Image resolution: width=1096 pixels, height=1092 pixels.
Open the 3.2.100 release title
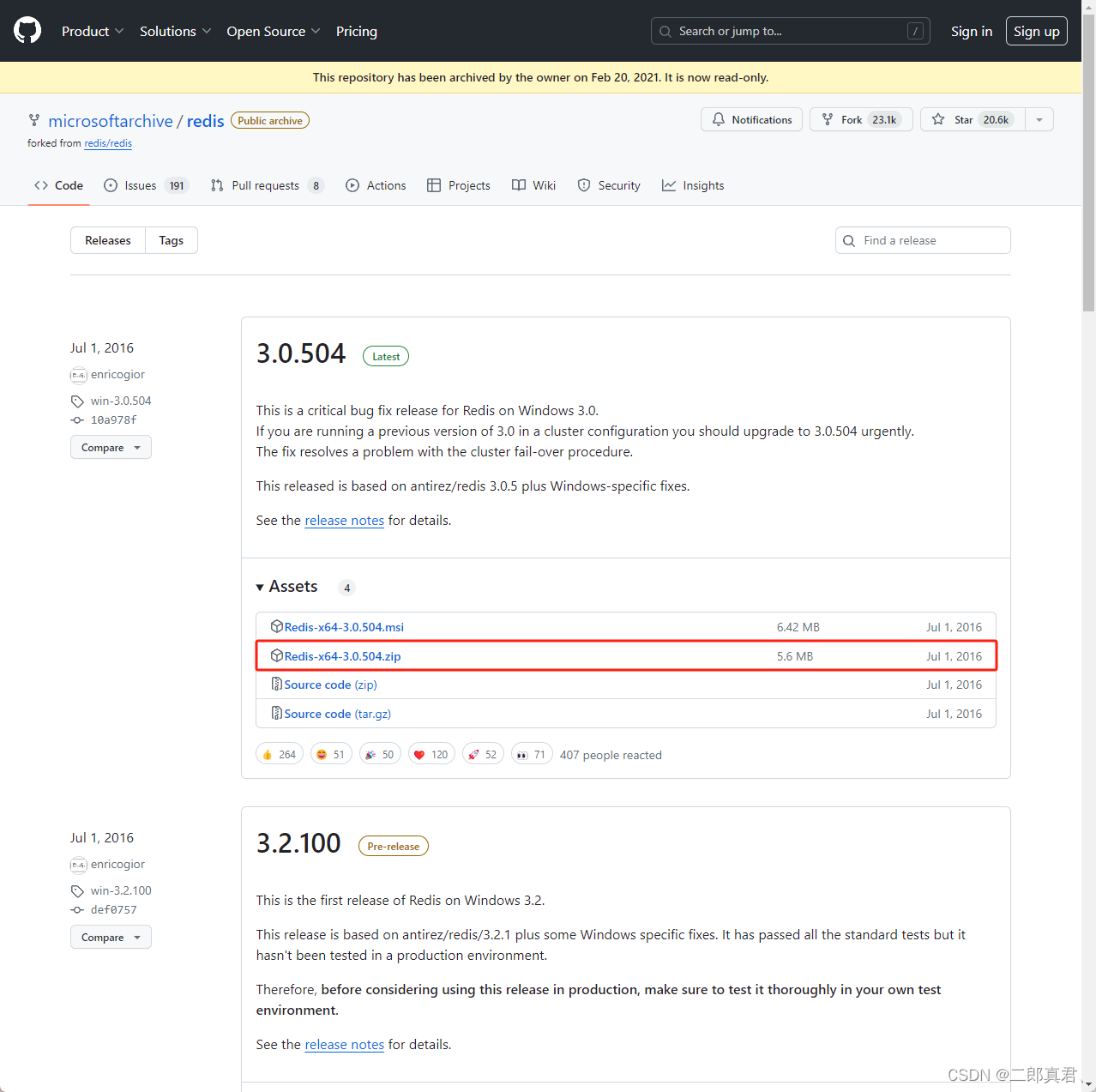click(298, 843)
